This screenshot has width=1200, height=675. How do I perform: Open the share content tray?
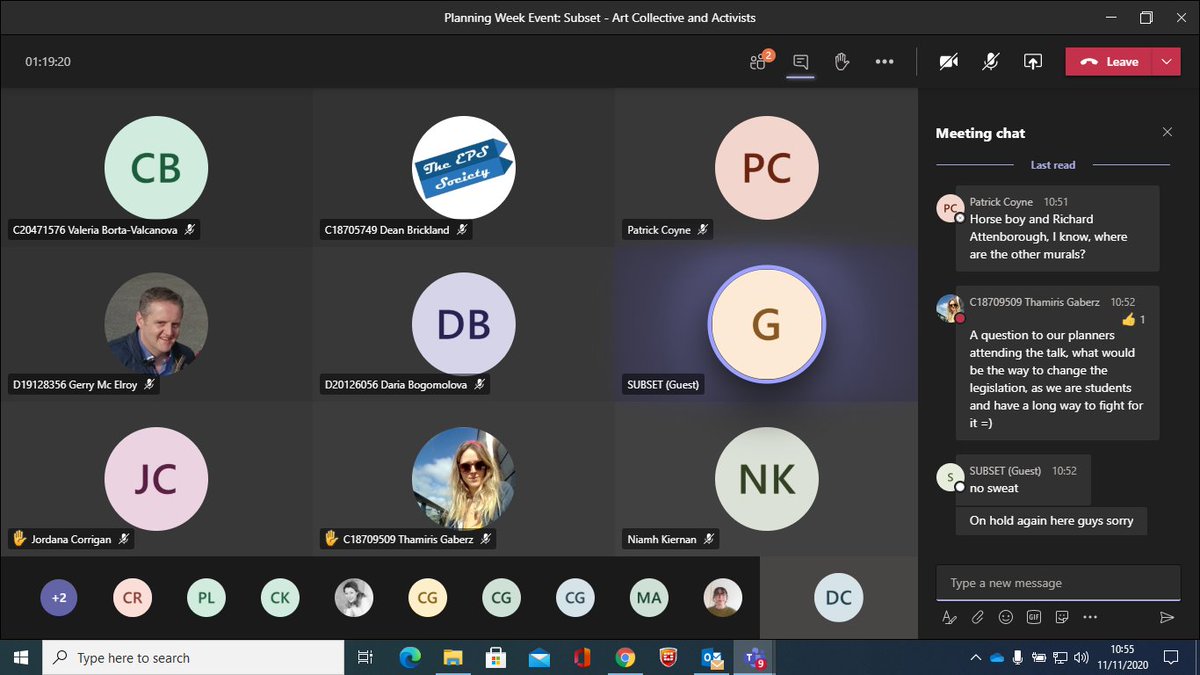point(1033,62)
